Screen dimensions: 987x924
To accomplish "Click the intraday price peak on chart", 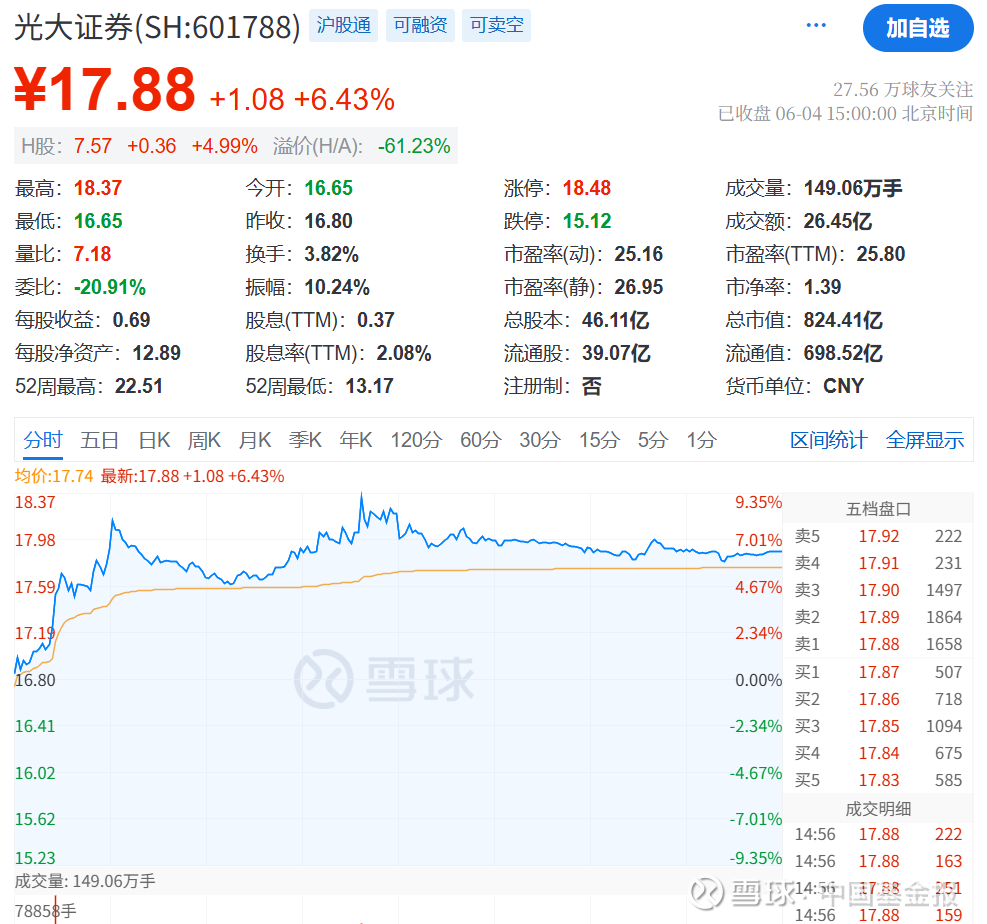I will pos(361,495).
